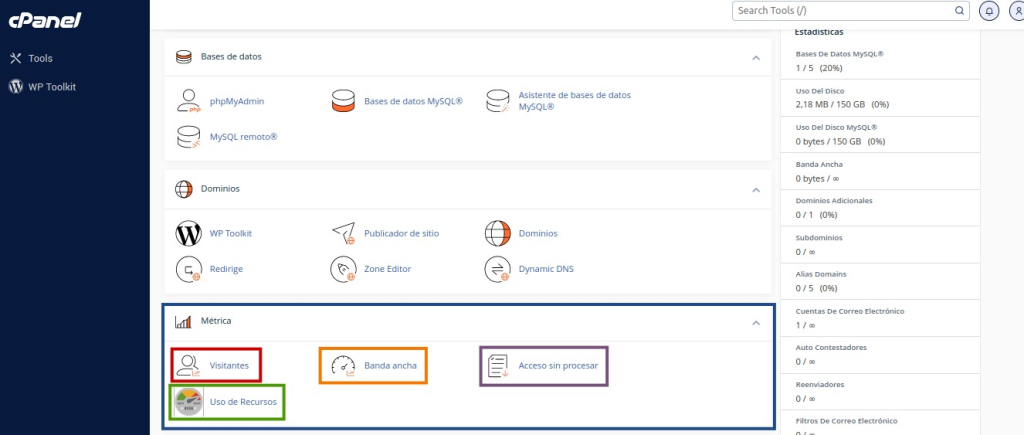
Task: Click the Uso de Recursos gauge icon
Action: pos(188,402)
